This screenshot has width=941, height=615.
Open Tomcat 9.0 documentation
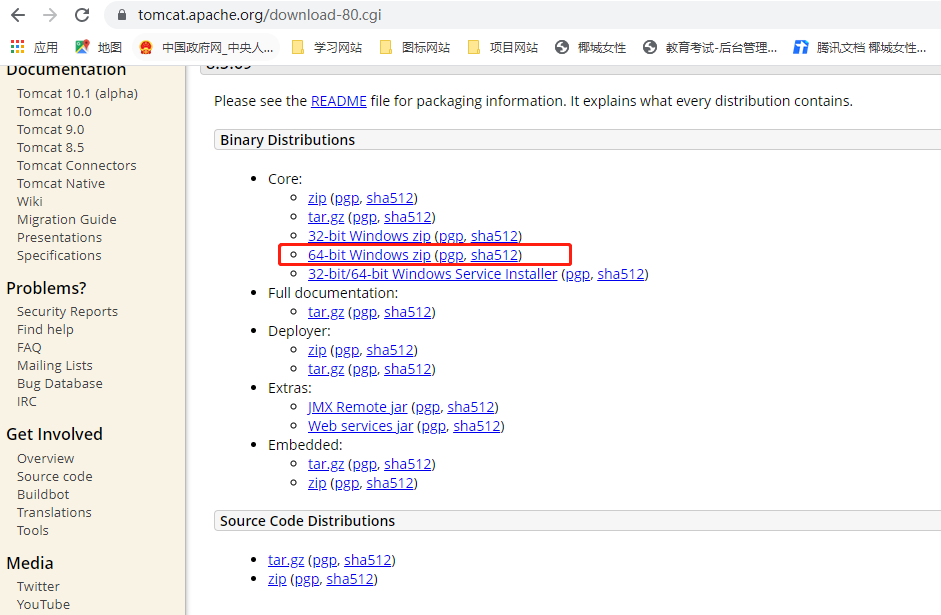click(x=50, y=130)
